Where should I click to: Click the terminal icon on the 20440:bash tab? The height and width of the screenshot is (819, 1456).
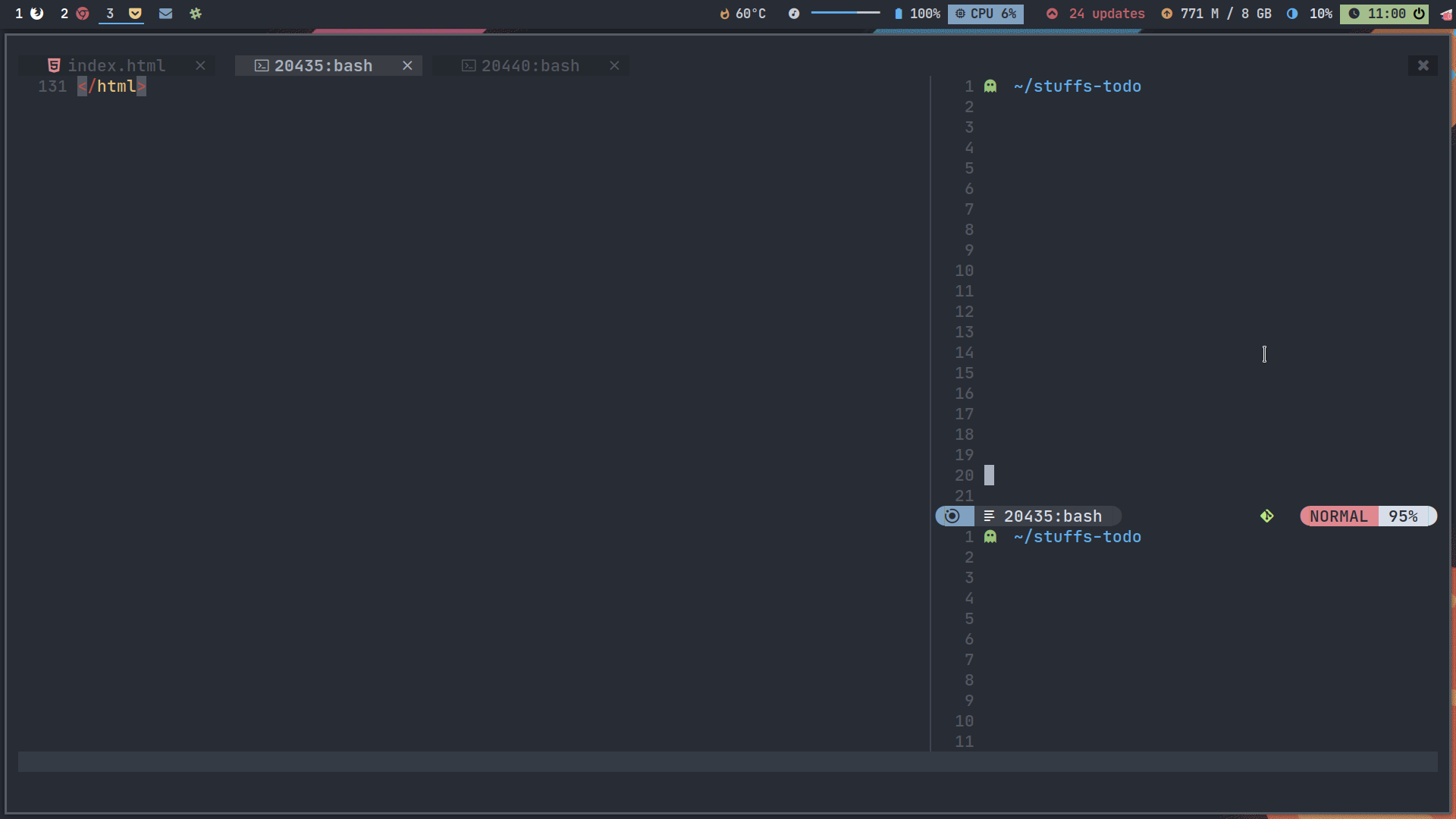point(469,65)
